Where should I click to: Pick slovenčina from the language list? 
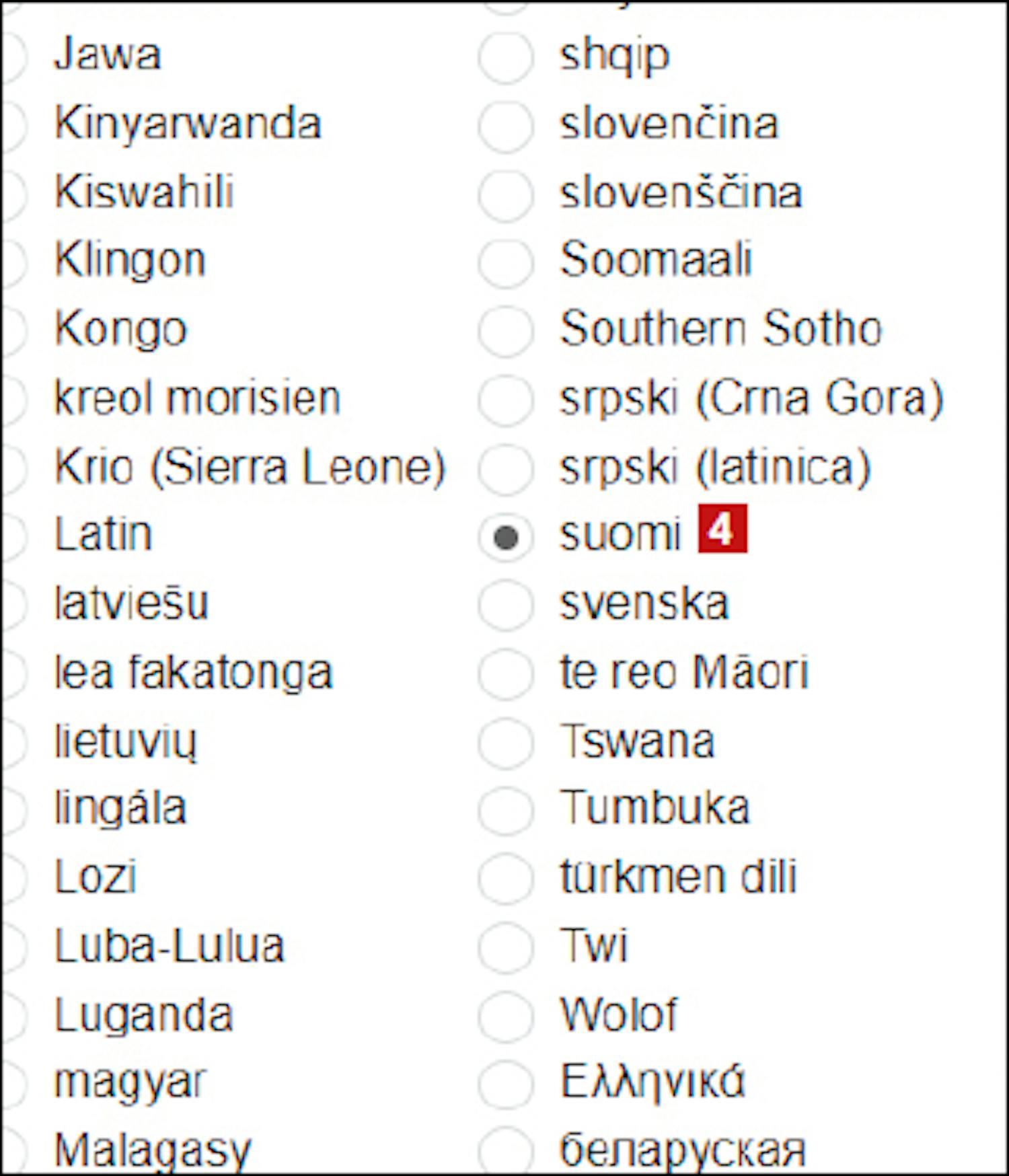click(506, 125)
